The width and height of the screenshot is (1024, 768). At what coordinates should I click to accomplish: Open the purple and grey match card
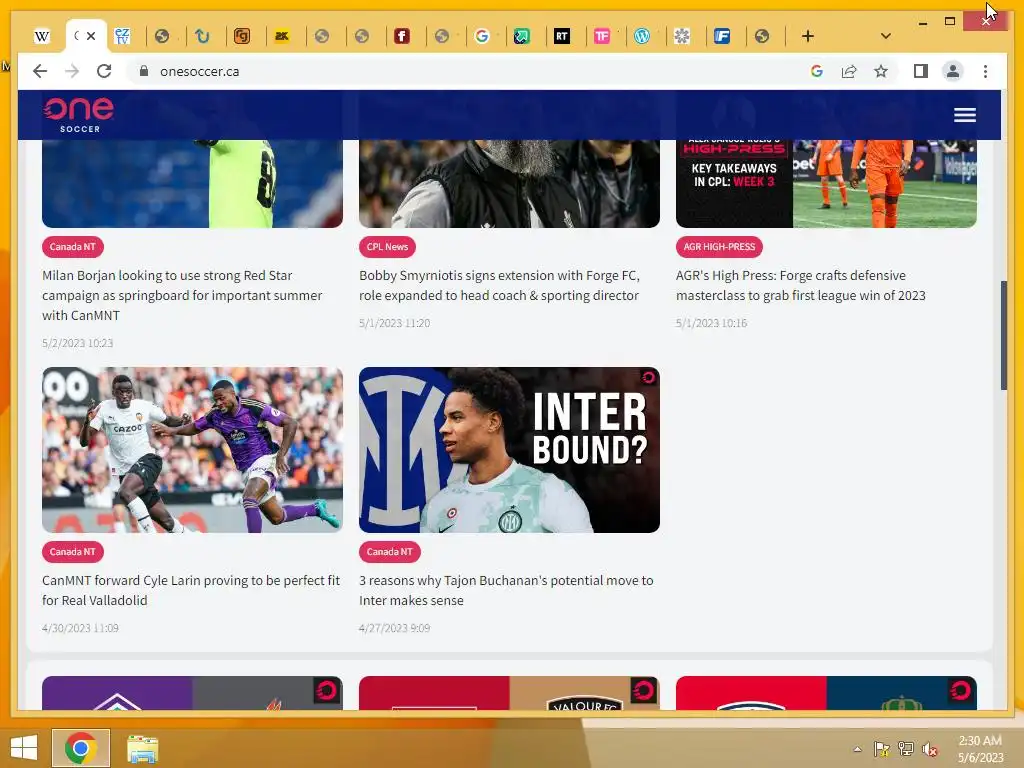[192, 693]
